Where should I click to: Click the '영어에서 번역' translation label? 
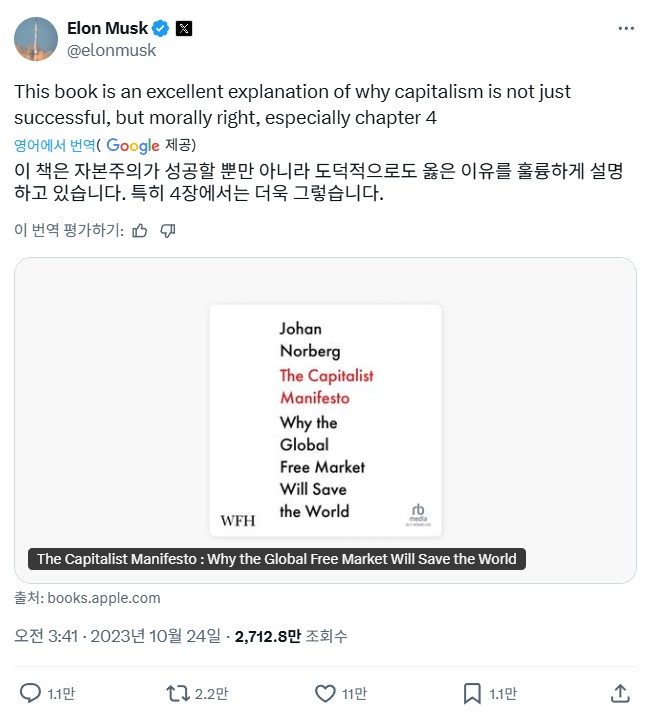[x=54, y=146]
